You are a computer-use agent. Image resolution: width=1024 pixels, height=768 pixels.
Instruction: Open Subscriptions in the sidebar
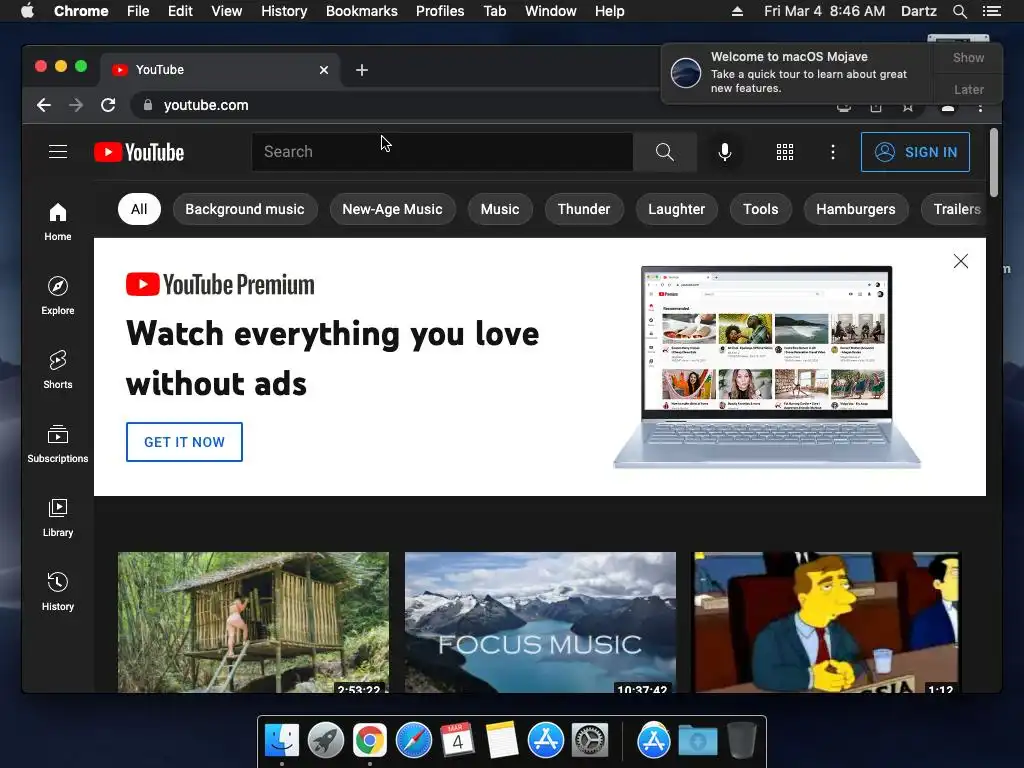[58, 443]
